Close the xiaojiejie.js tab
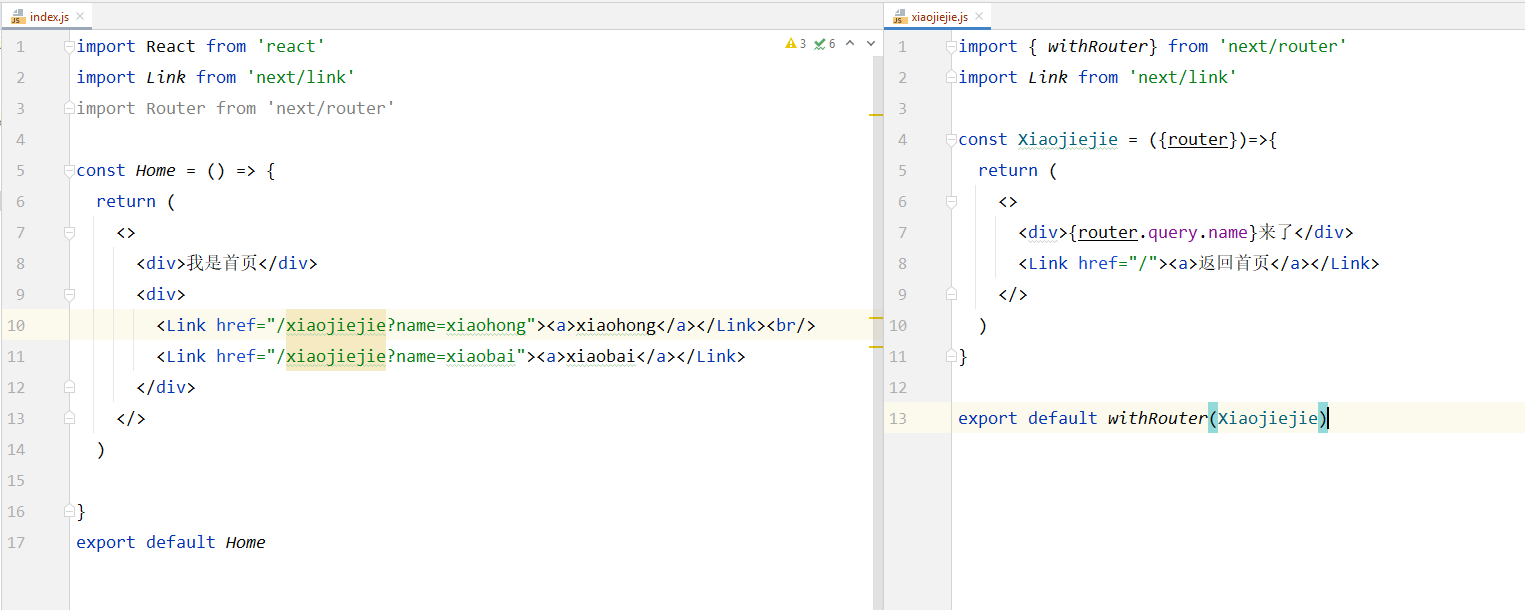The image size is (1525, 610). point(980,17)
